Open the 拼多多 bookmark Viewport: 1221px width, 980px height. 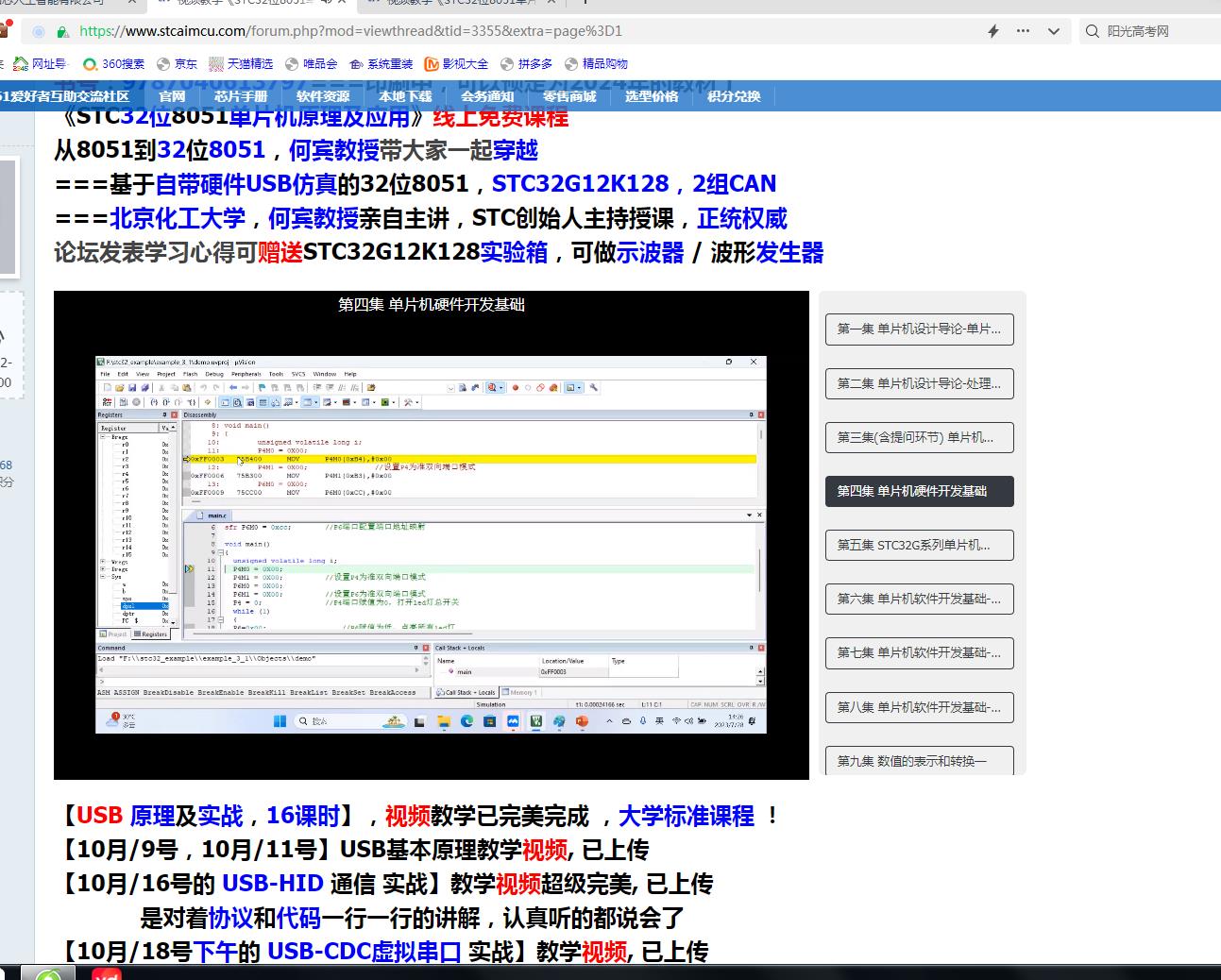[x=527, y=64]
